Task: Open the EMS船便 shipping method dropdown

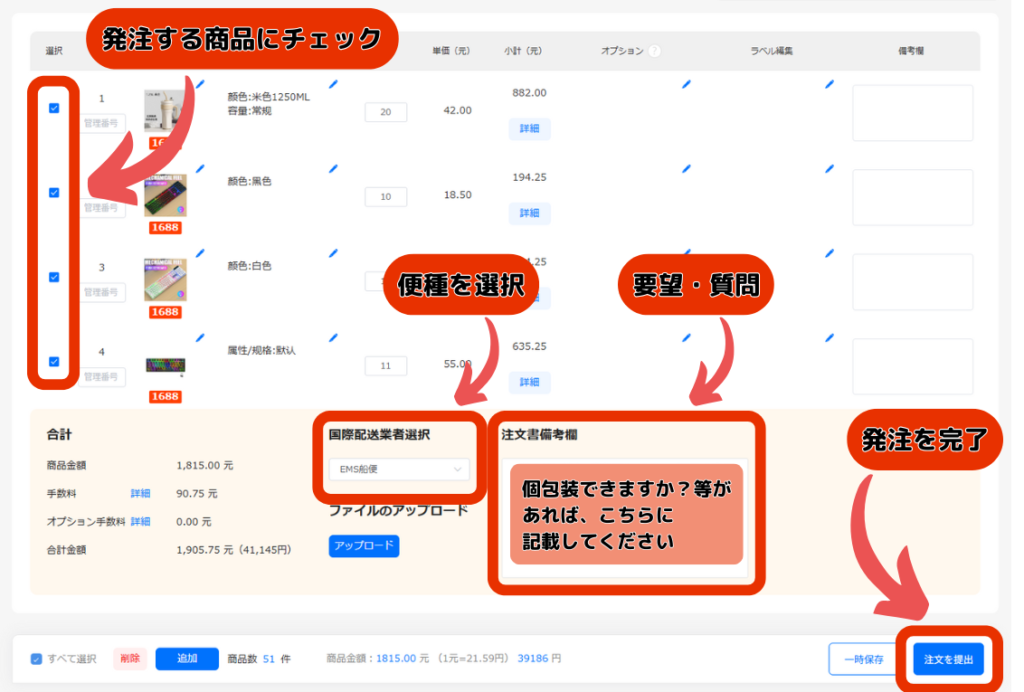Action: point(398,469)
